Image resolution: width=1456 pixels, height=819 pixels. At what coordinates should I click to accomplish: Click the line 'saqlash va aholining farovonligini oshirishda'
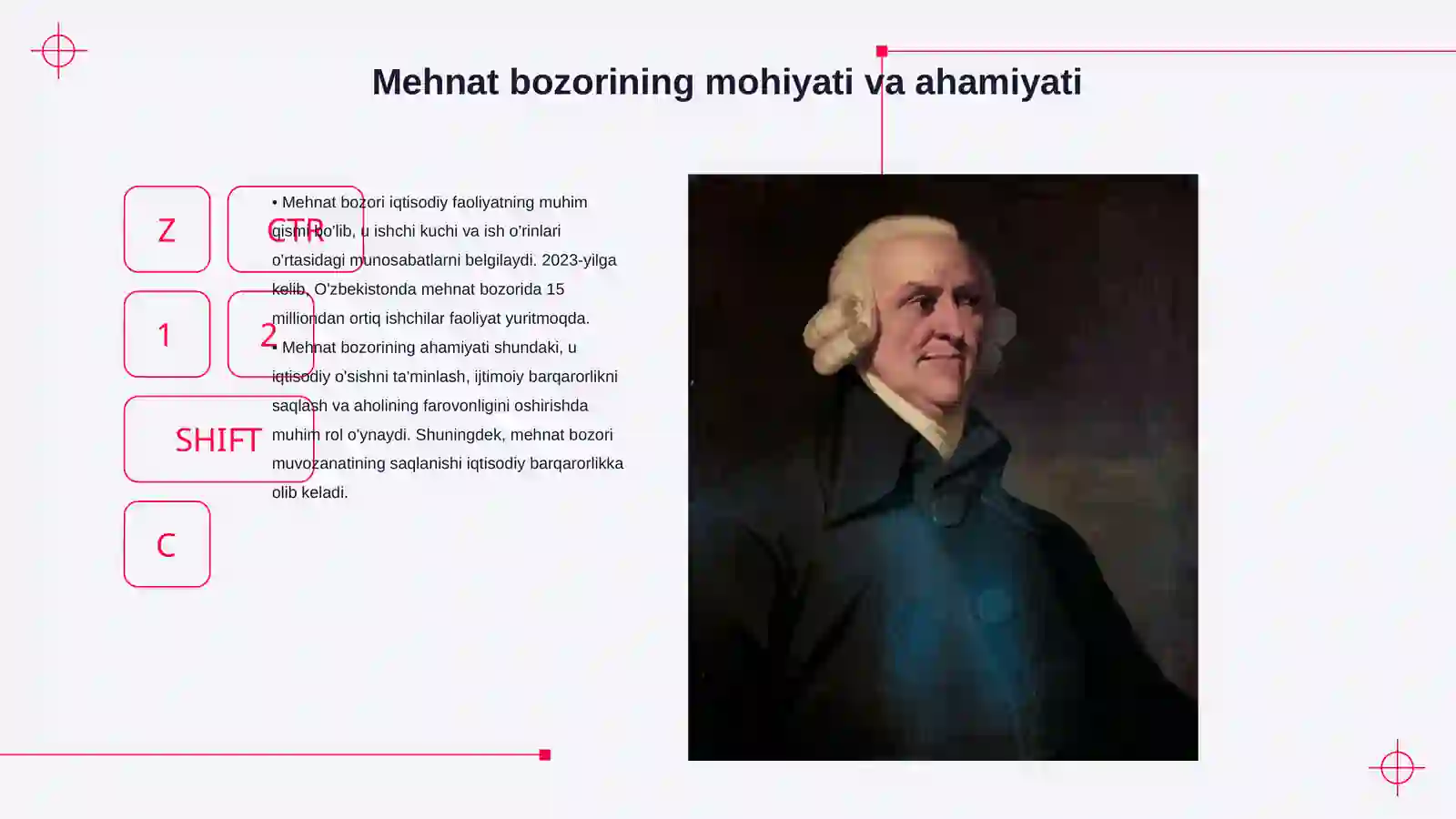430,406
